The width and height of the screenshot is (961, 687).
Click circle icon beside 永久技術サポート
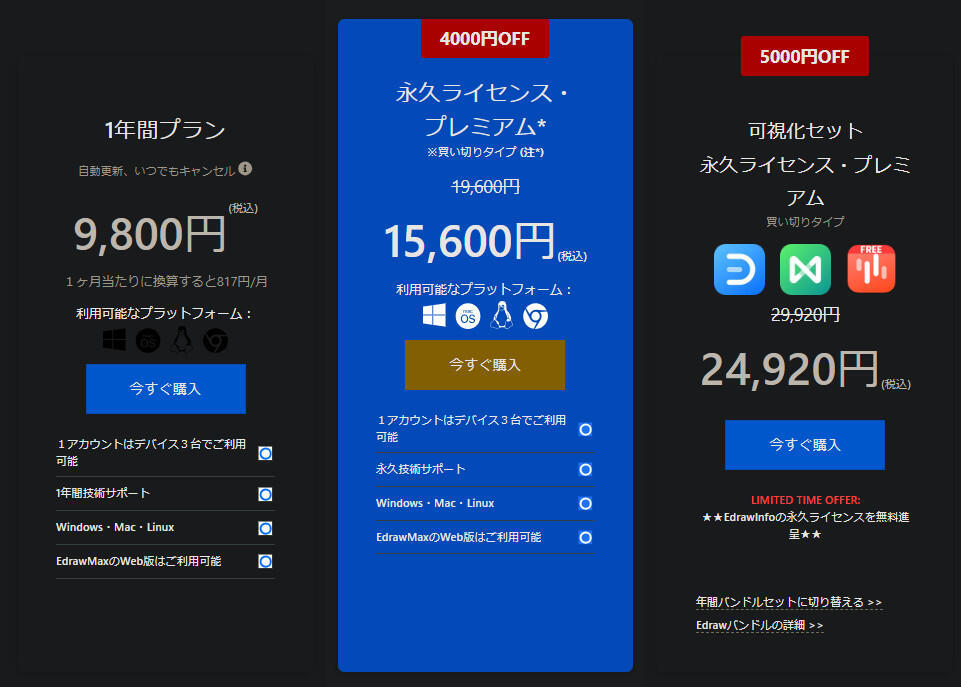click(x=585, y=469)
